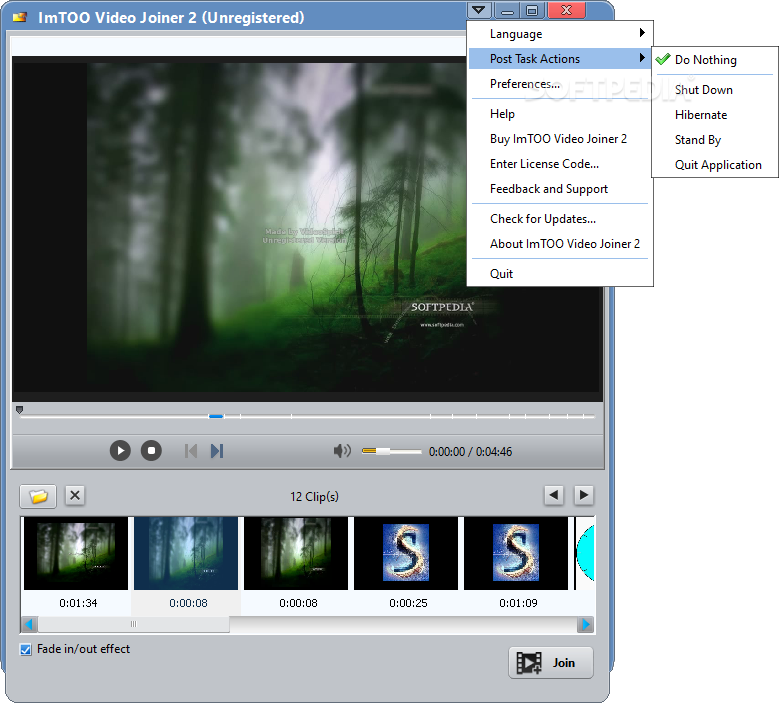Select Do Nothing post task action
779x703 pixels.
(x=715, y=60)
